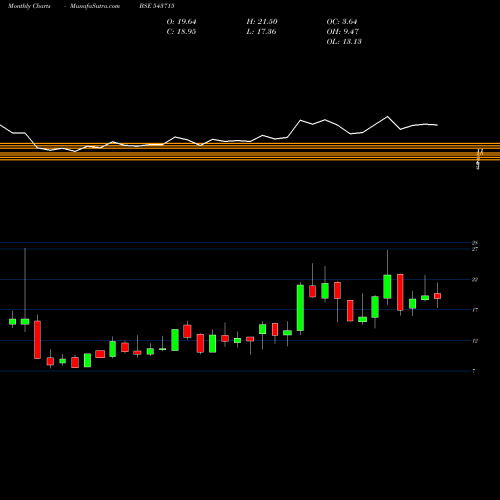Click the high value "H: 21.50"
Screen dimensions: 500x500
(x=262, y=22)
